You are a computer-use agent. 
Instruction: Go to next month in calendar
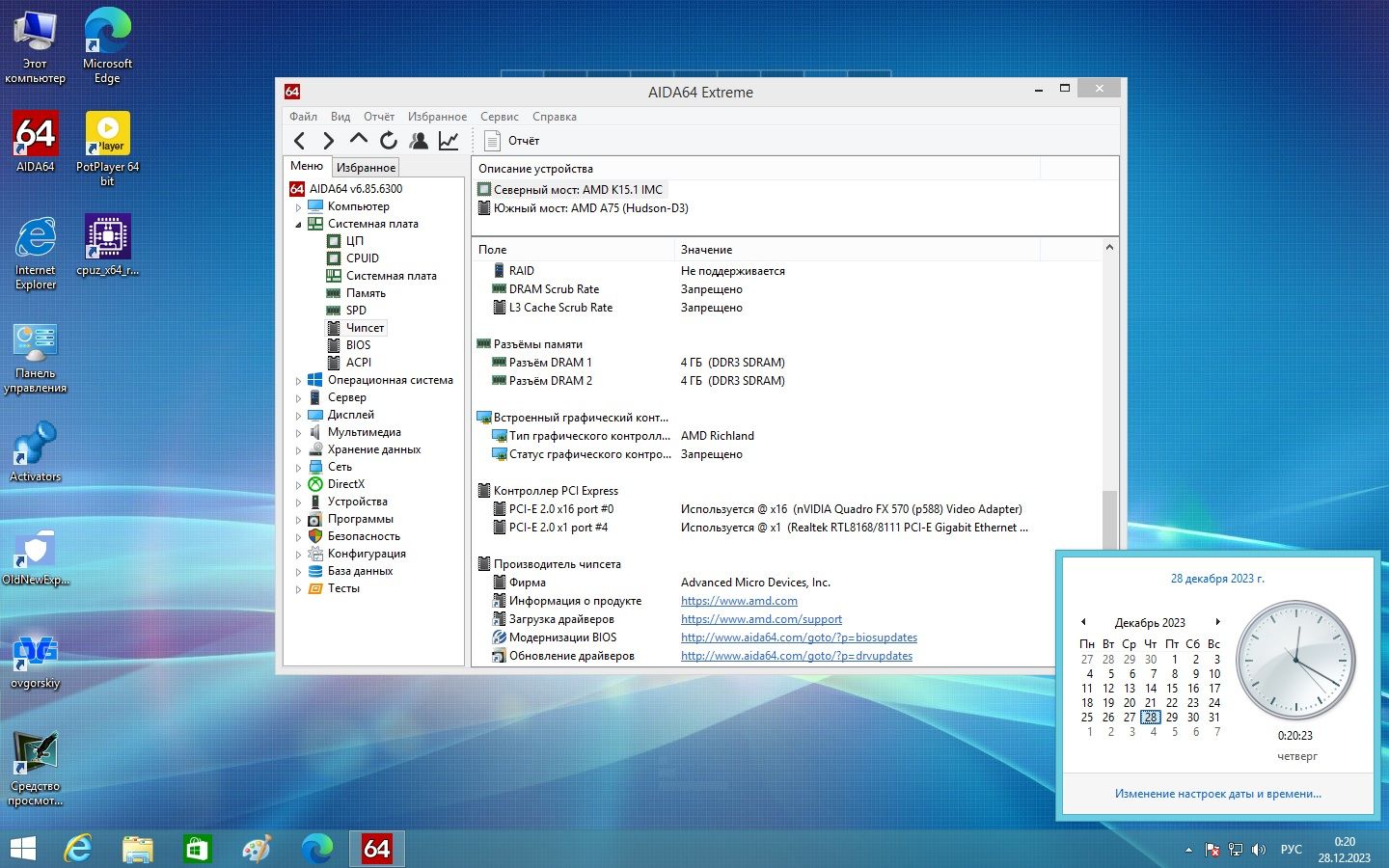coord(1218,622)
